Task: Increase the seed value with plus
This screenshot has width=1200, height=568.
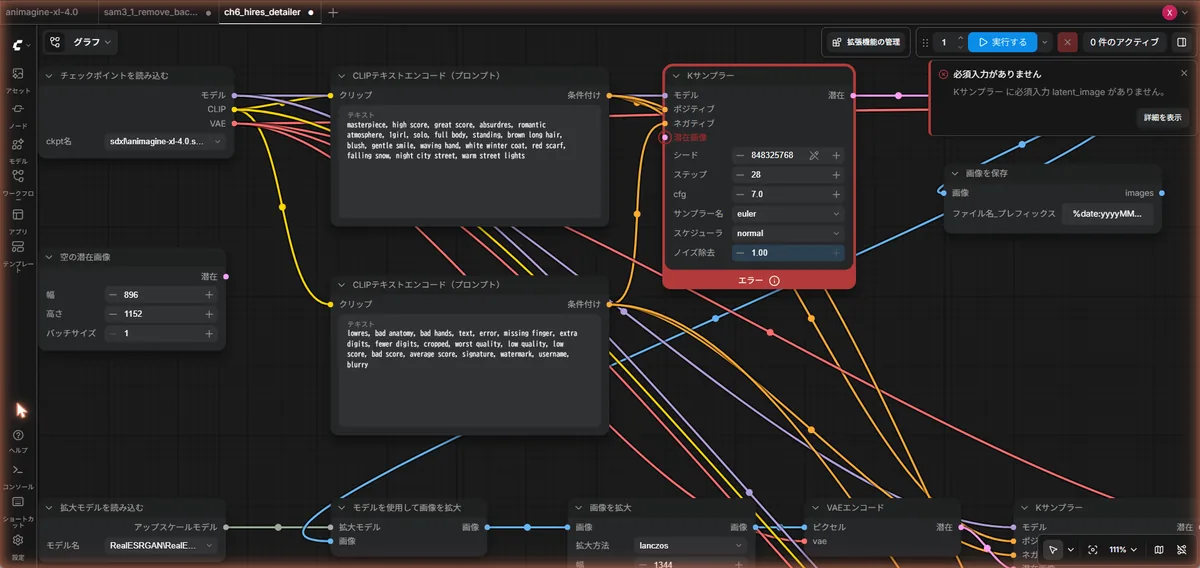Action: [836, 155]
